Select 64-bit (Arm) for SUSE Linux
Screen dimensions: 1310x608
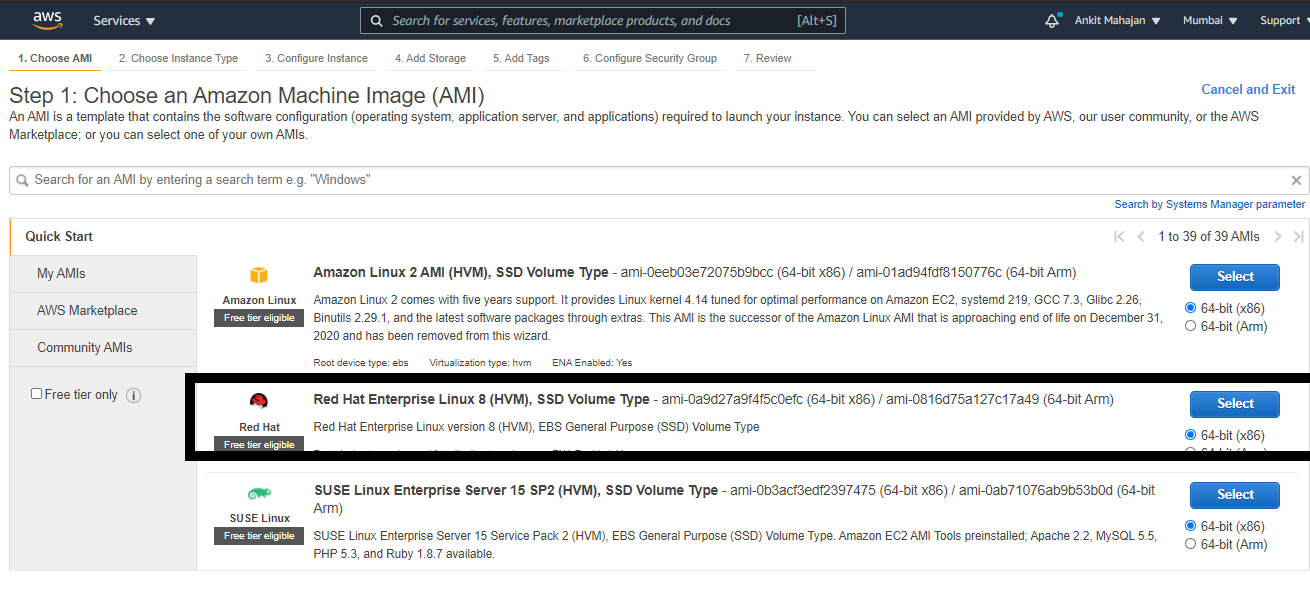[1190, 544]
